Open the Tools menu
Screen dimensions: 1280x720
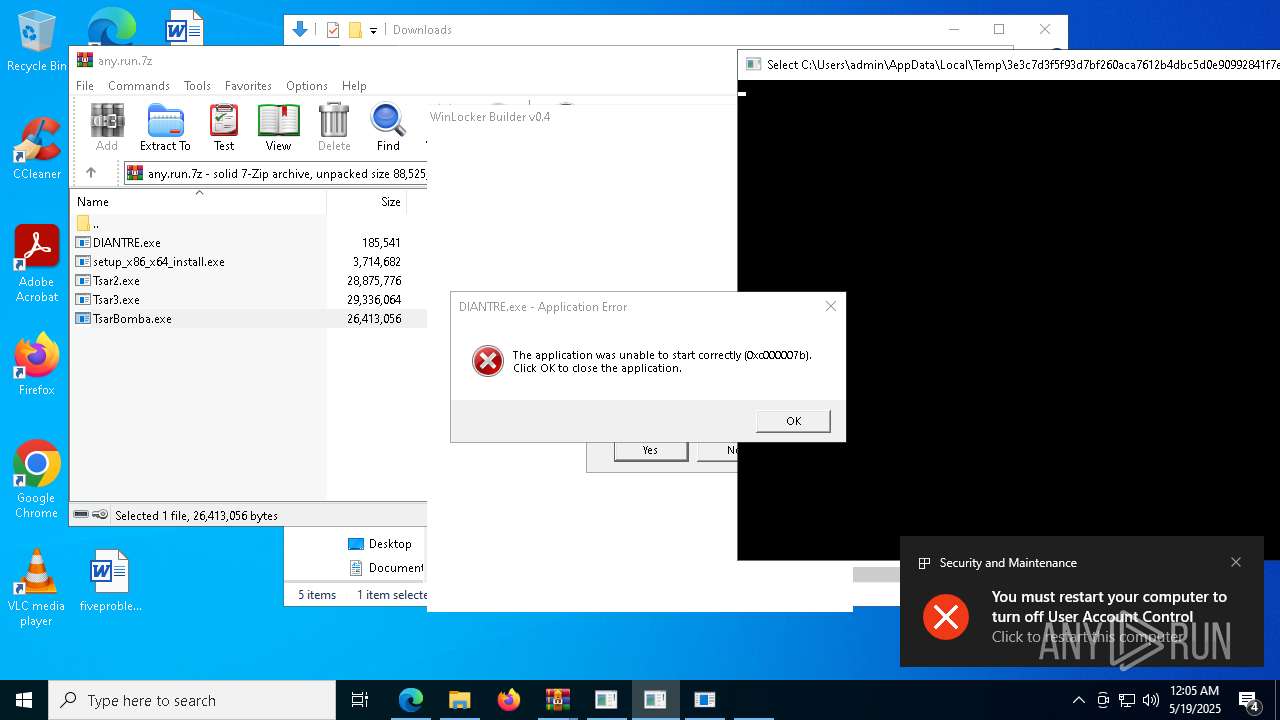click(197, 86)
